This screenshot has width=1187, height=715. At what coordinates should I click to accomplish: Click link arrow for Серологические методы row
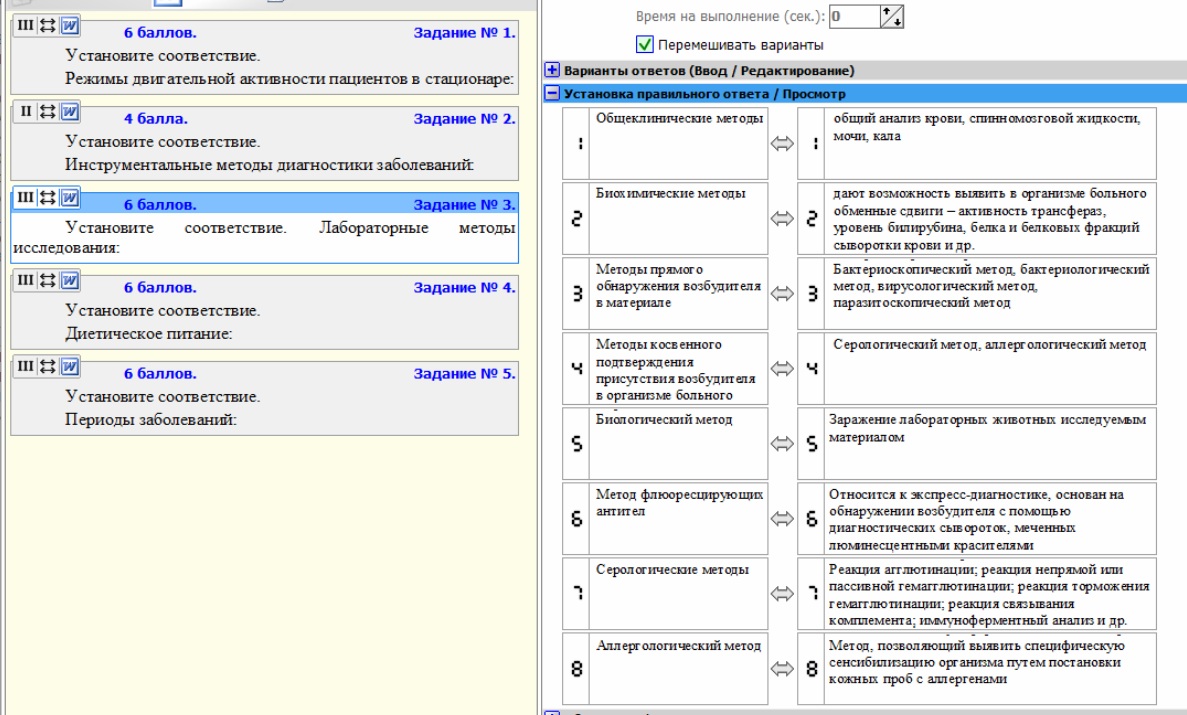782,594
